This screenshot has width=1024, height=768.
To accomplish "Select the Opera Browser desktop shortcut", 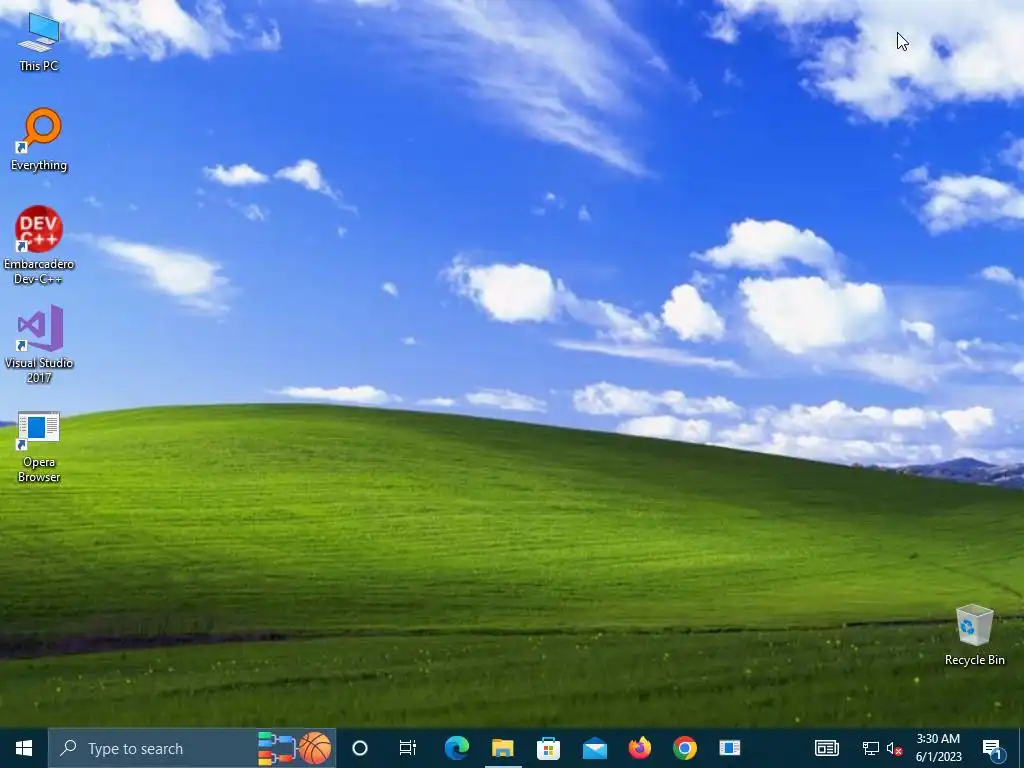I will click(39, 447).
